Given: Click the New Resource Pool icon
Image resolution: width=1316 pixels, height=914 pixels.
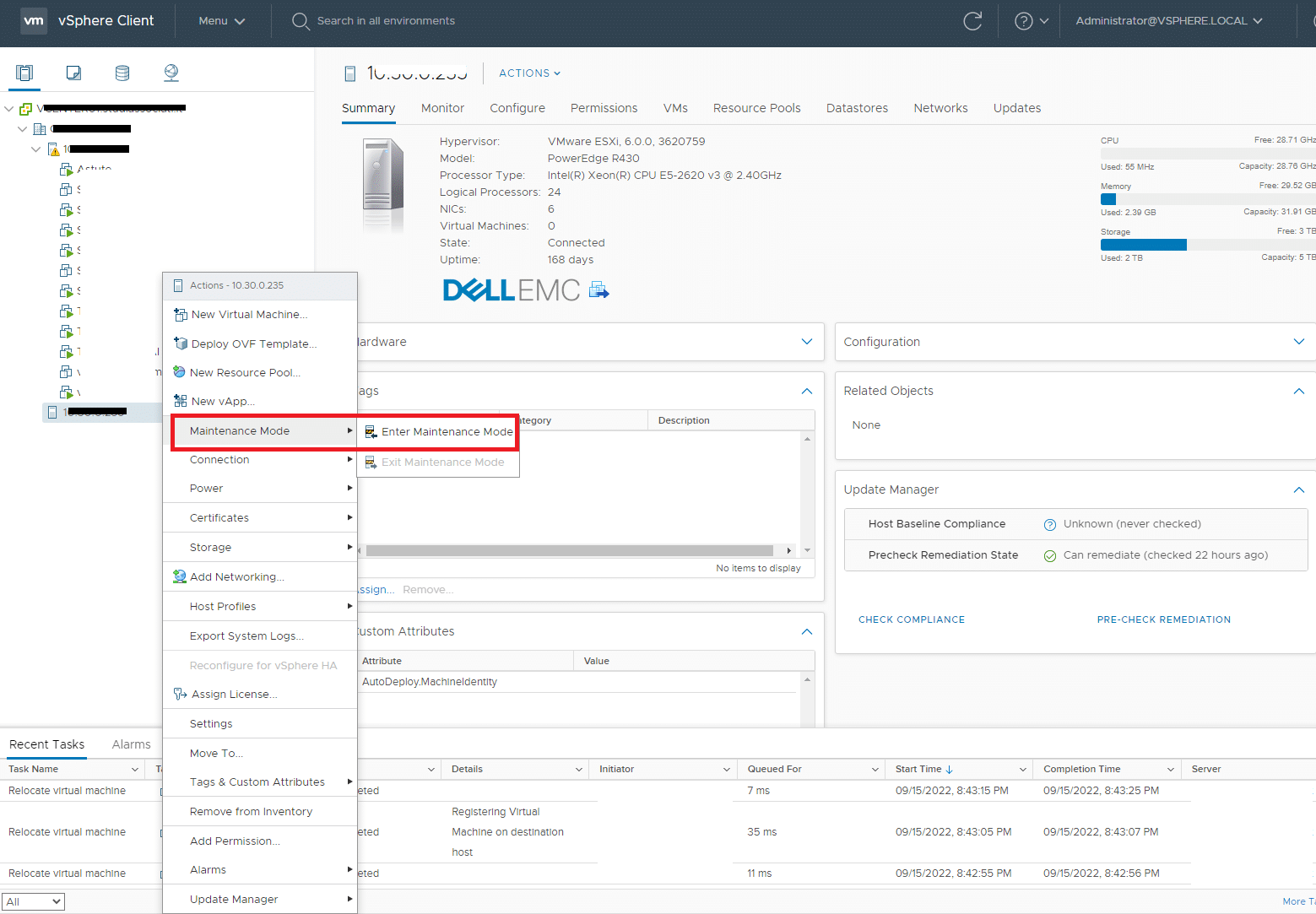Looking at the screenshot, I should tap(179, 372).
